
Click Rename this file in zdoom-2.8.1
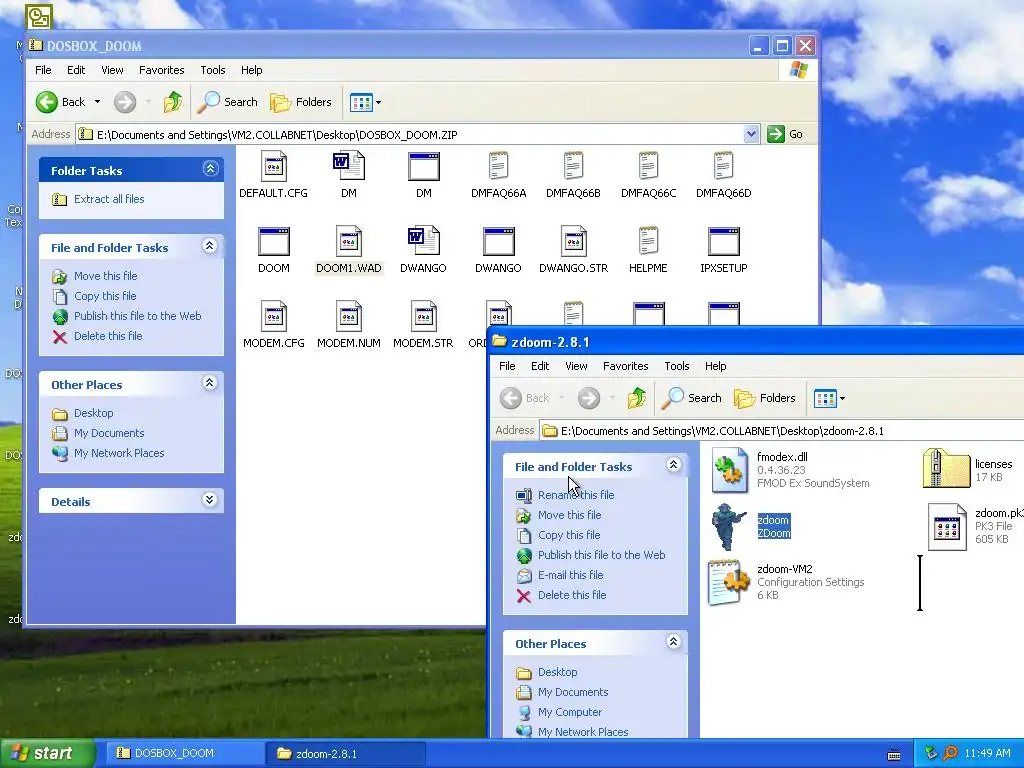(576, 495)
